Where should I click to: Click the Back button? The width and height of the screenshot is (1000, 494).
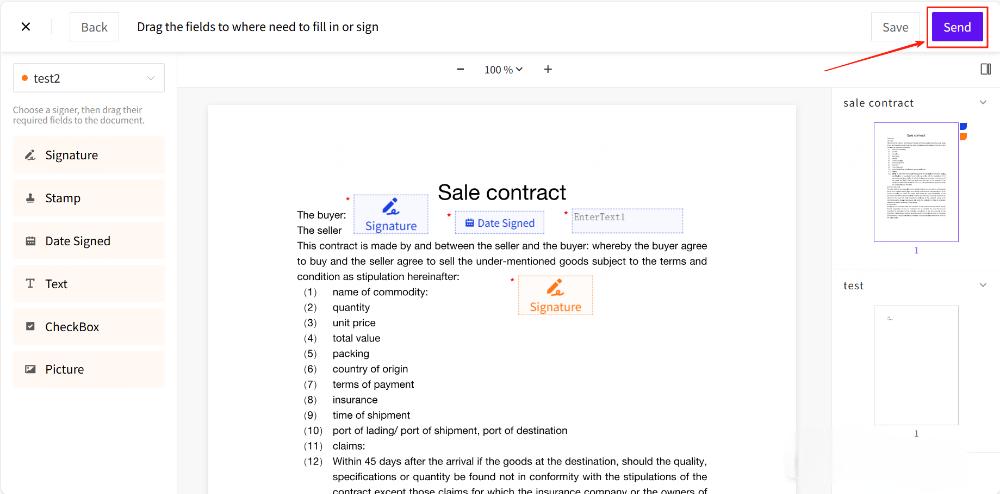(94, 27)
